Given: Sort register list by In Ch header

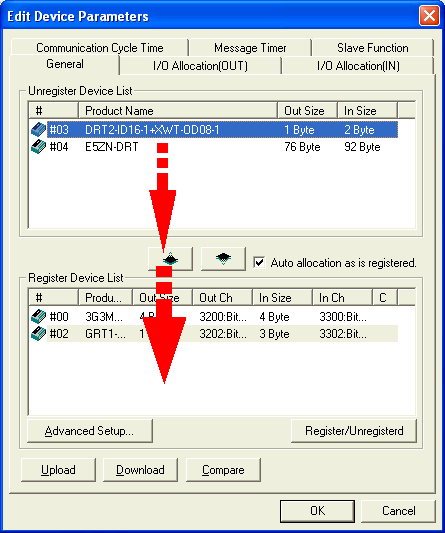Looking at the screenshot, I should [342, 297].
